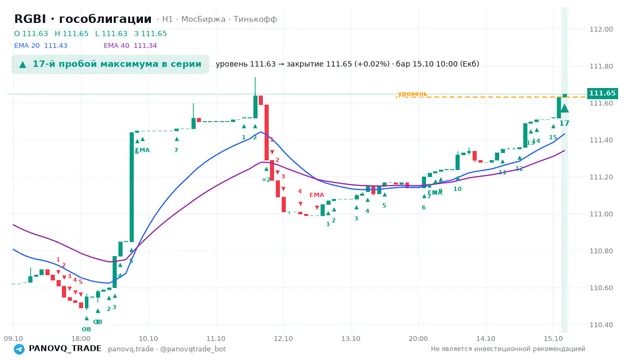This screenshot has width=640, height=360.
Task: Click the 112.00 price axis label
Action: tap(601, 29)
